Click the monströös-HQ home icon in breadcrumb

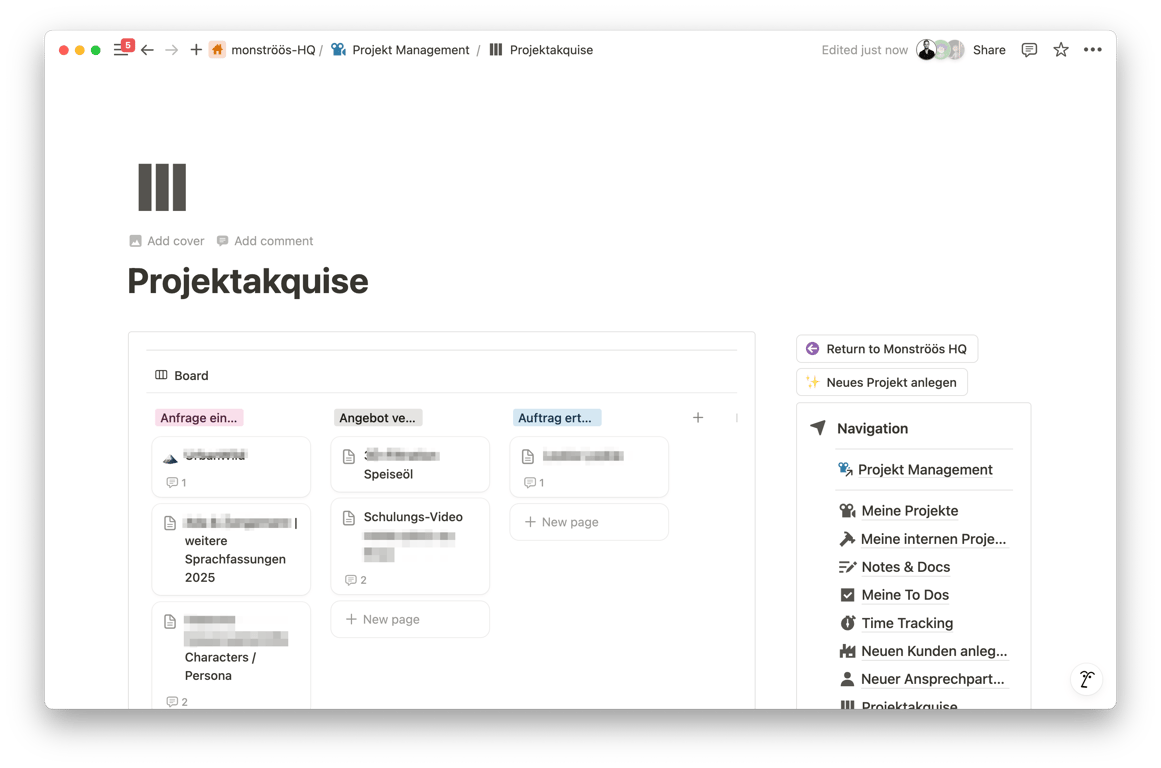pos(217,49)
